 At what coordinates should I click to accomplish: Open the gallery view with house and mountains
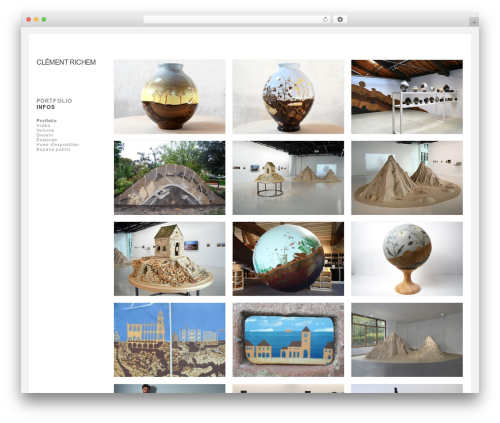(x=288, y=178)
